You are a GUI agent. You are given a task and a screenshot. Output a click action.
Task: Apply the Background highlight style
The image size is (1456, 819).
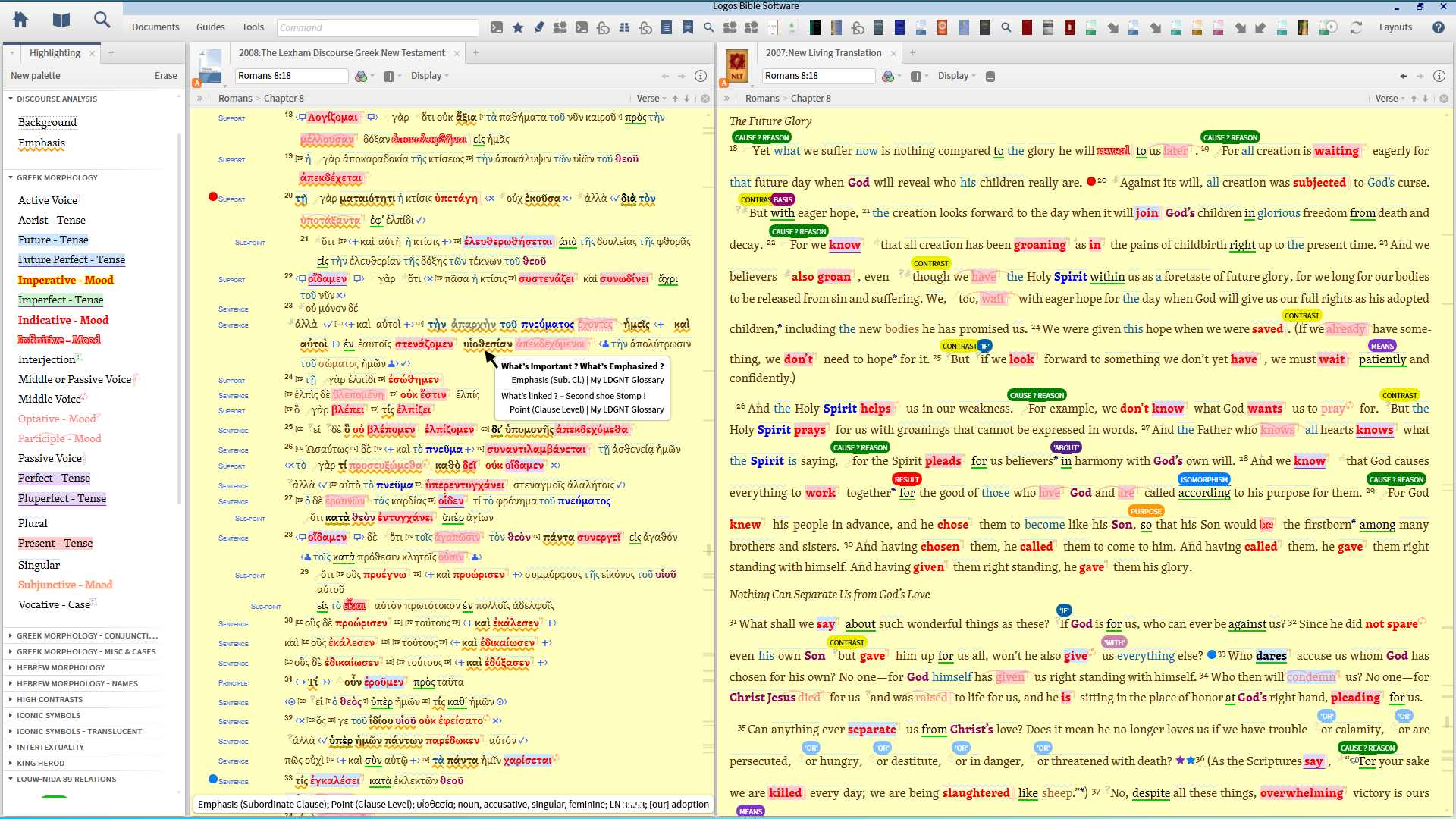(x=47, y=122)
